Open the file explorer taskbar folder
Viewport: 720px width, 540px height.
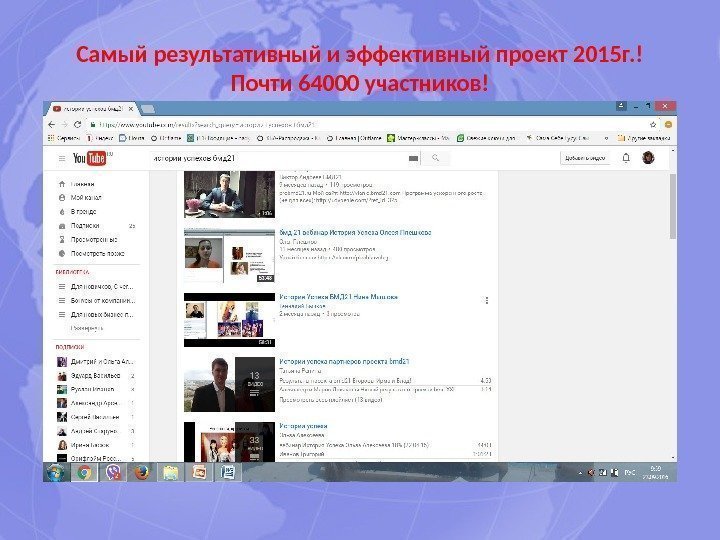pyautogui.click(x=170, y=472)
